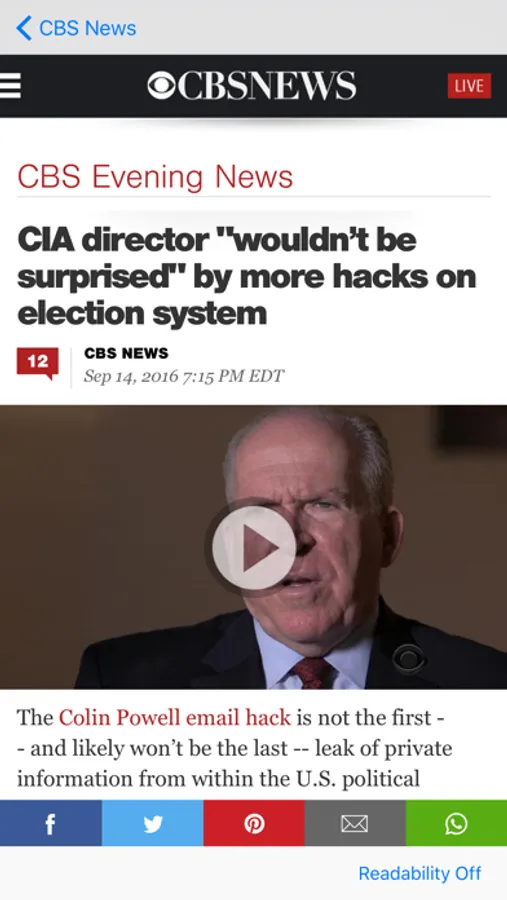Screen dimensions: 507x900
Task: Tap the article headline about CIA director
Action: click(247, 277)
